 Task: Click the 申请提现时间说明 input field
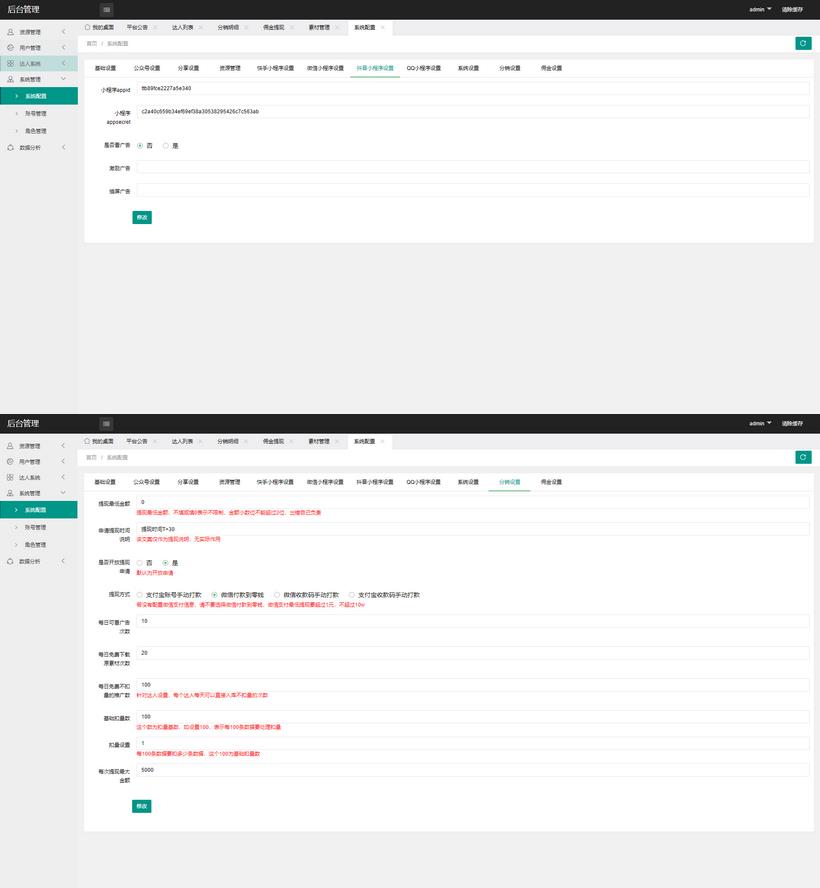(472, 529)
